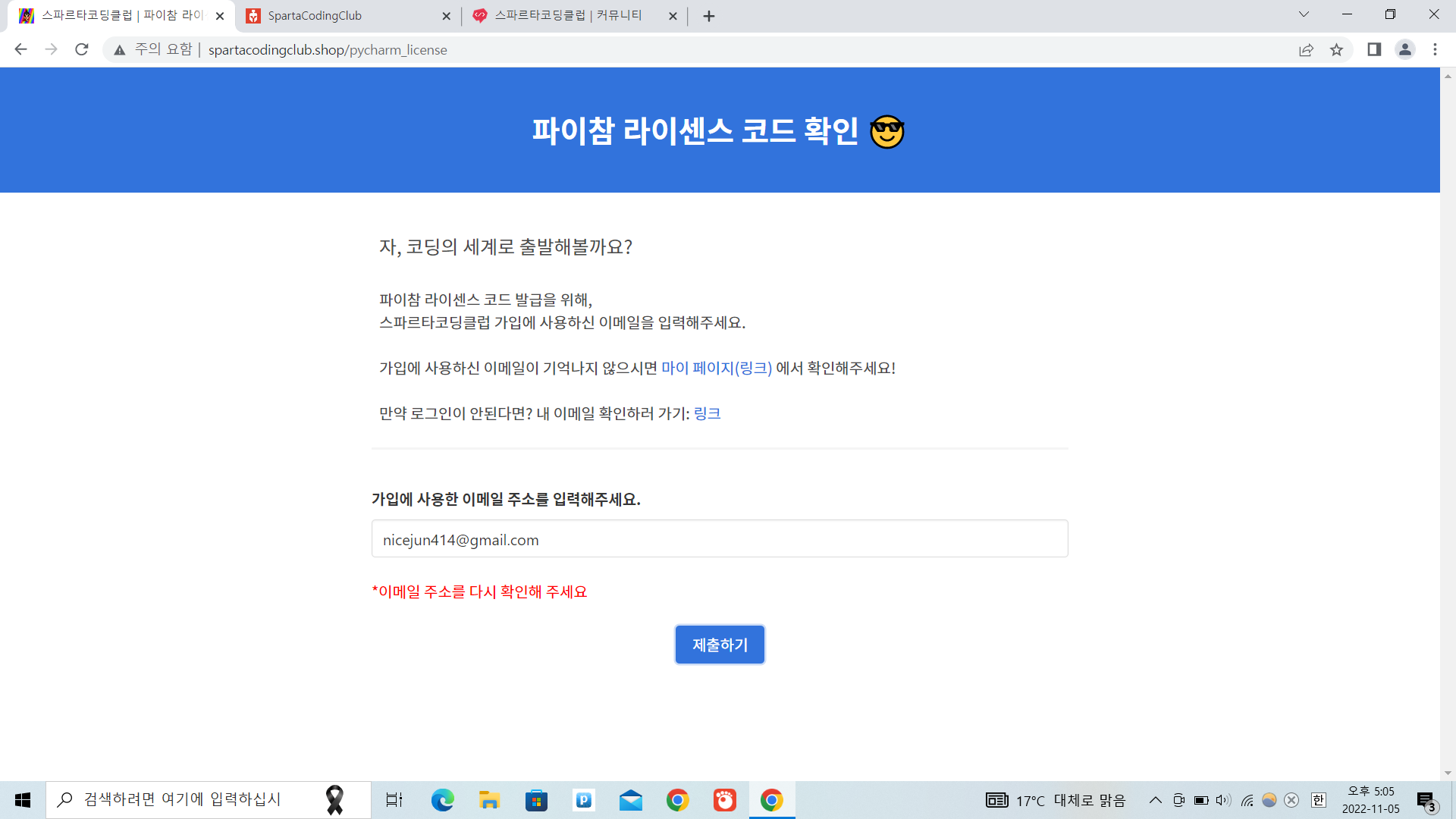
Task: Launch Microsoft Edge from taskbar
Action: [x=442, y=800]
